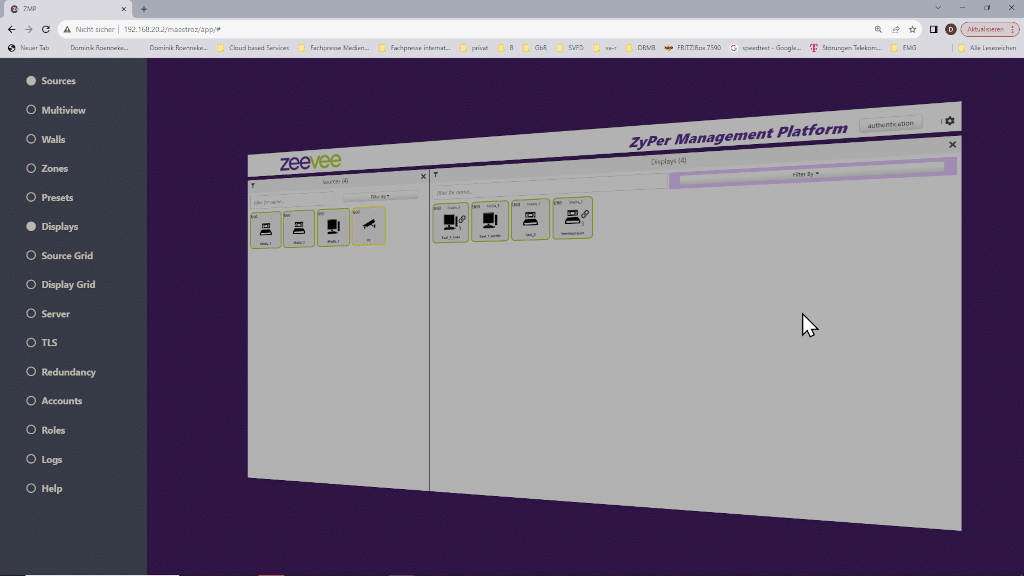Enable the Multiview sidebar option
Image resolution: width=1024 pixels, height=576 pixels.
tap(56, 110)
